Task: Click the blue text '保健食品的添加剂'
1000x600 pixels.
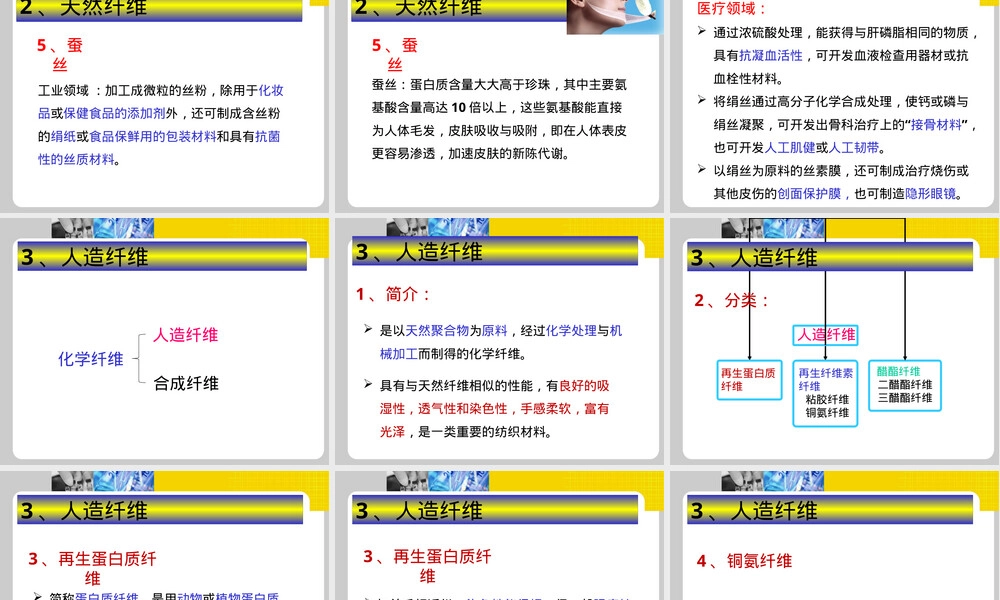Action: point(114,113)
